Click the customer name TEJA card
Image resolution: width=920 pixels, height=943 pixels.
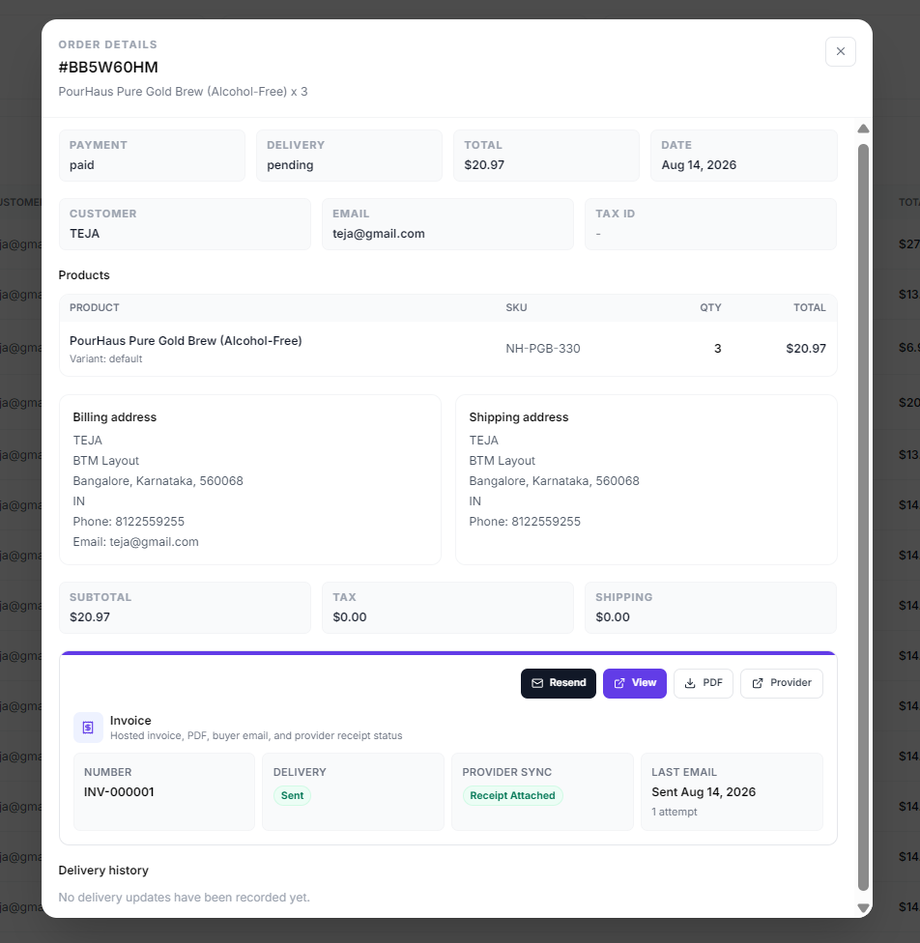click(185, 224)
